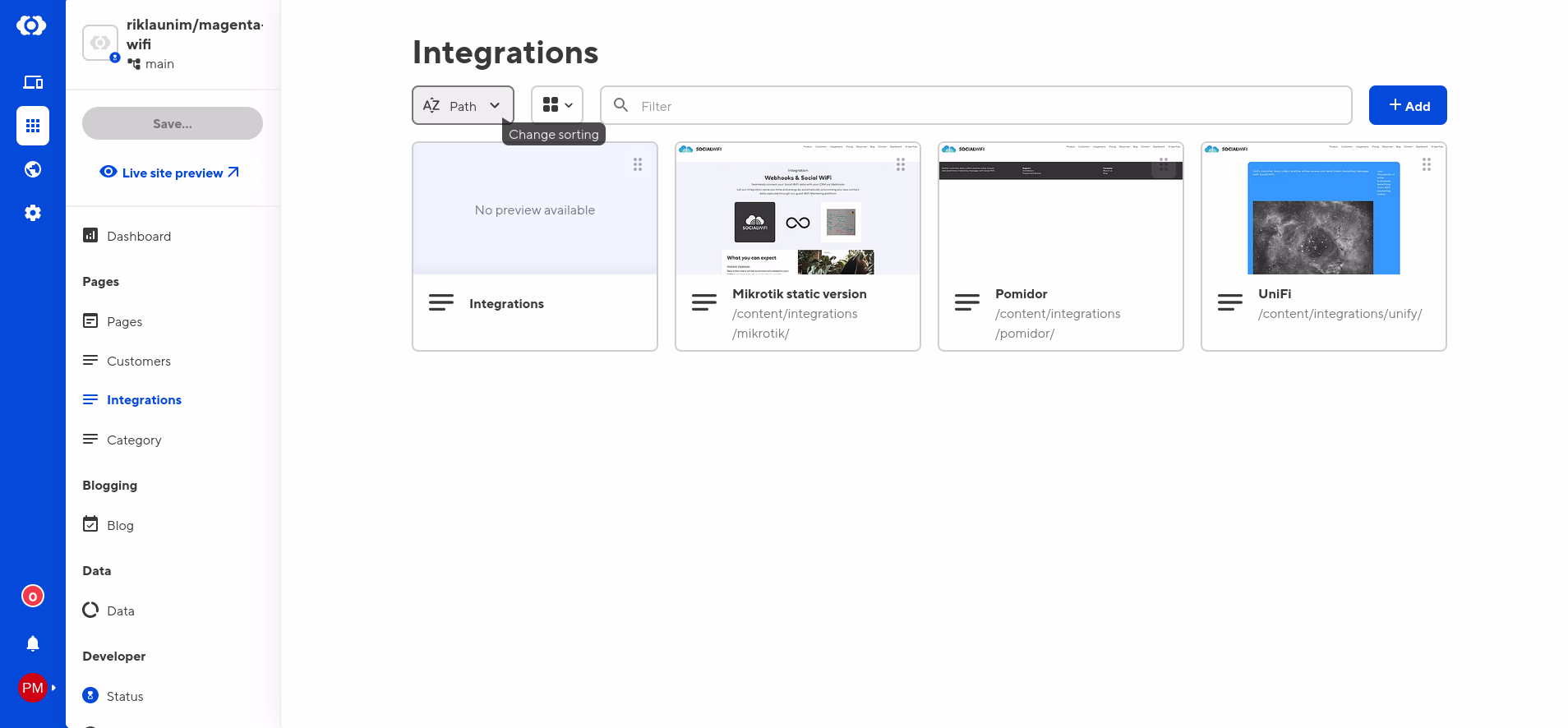1568x728 pixels.
Task: Open Live site preview link
Action: pos(170,173)
